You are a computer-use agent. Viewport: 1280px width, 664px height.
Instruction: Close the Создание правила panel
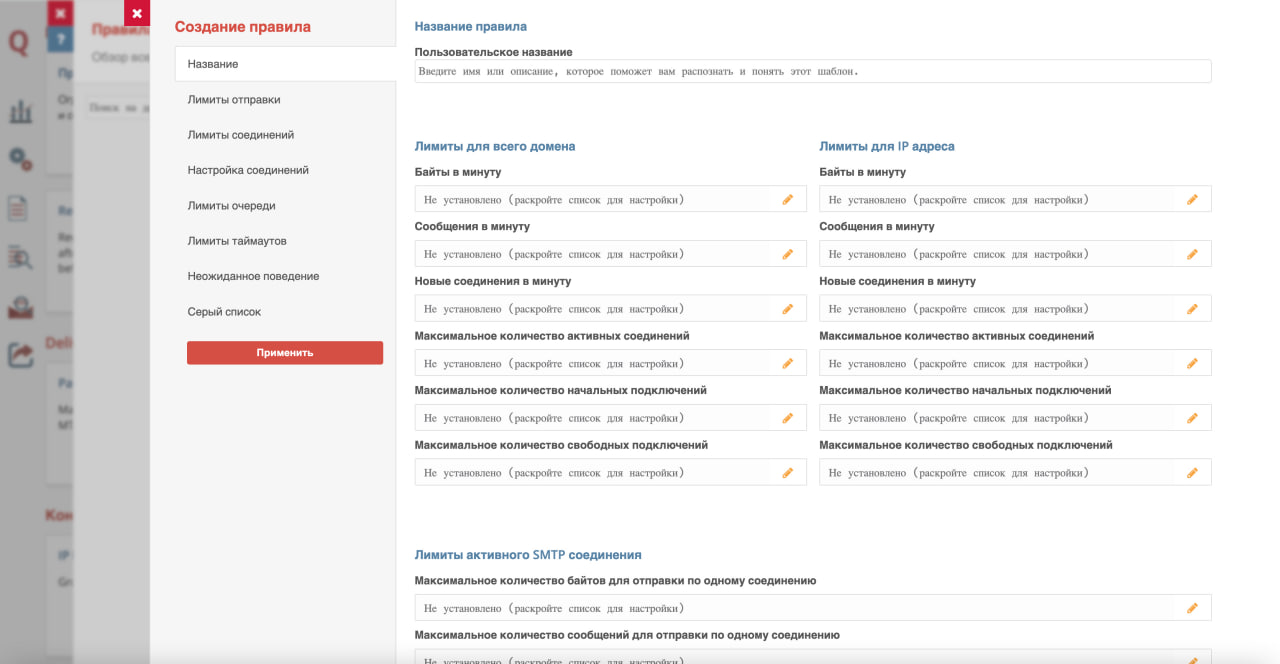[x=137, y=13]
